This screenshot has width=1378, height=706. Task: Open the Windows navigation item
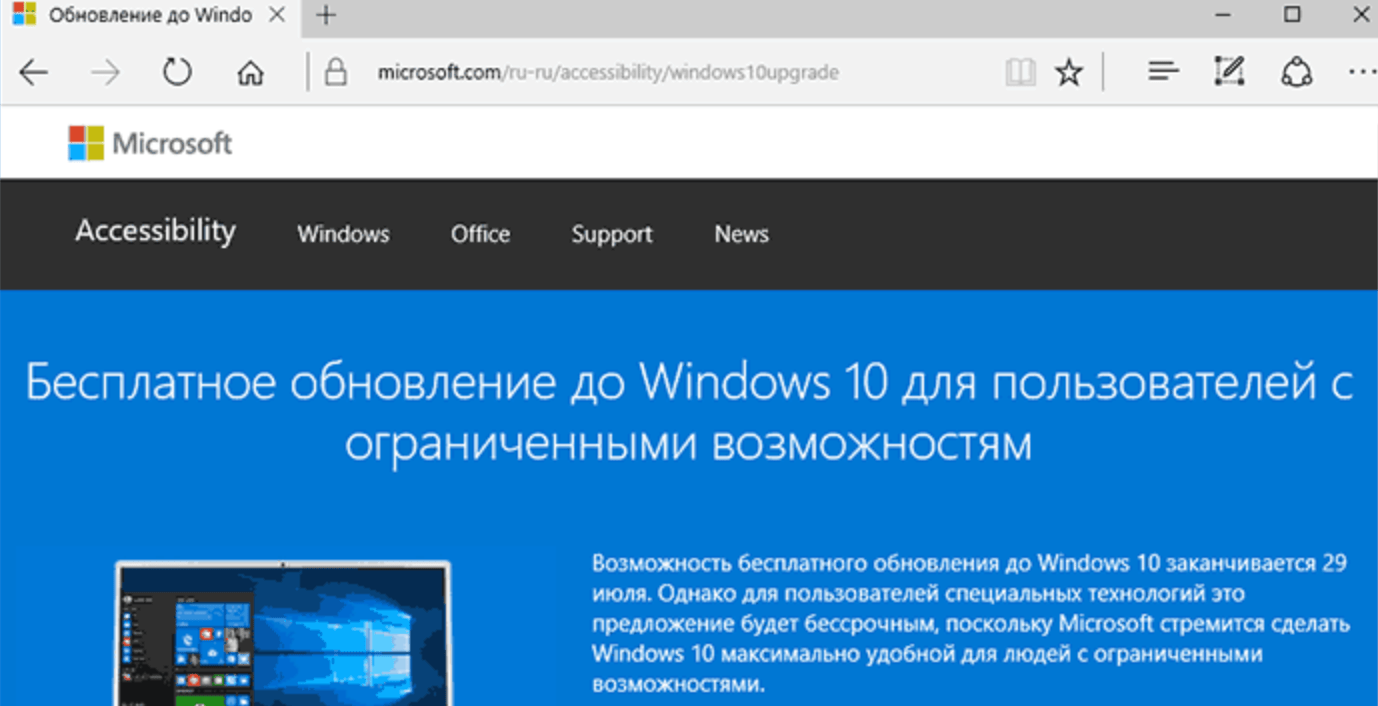(343, 234)
